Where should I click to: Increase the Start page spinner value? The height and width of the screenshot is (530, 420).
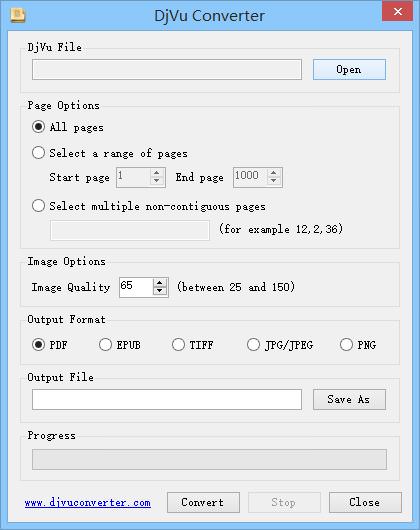pos(156,172)
